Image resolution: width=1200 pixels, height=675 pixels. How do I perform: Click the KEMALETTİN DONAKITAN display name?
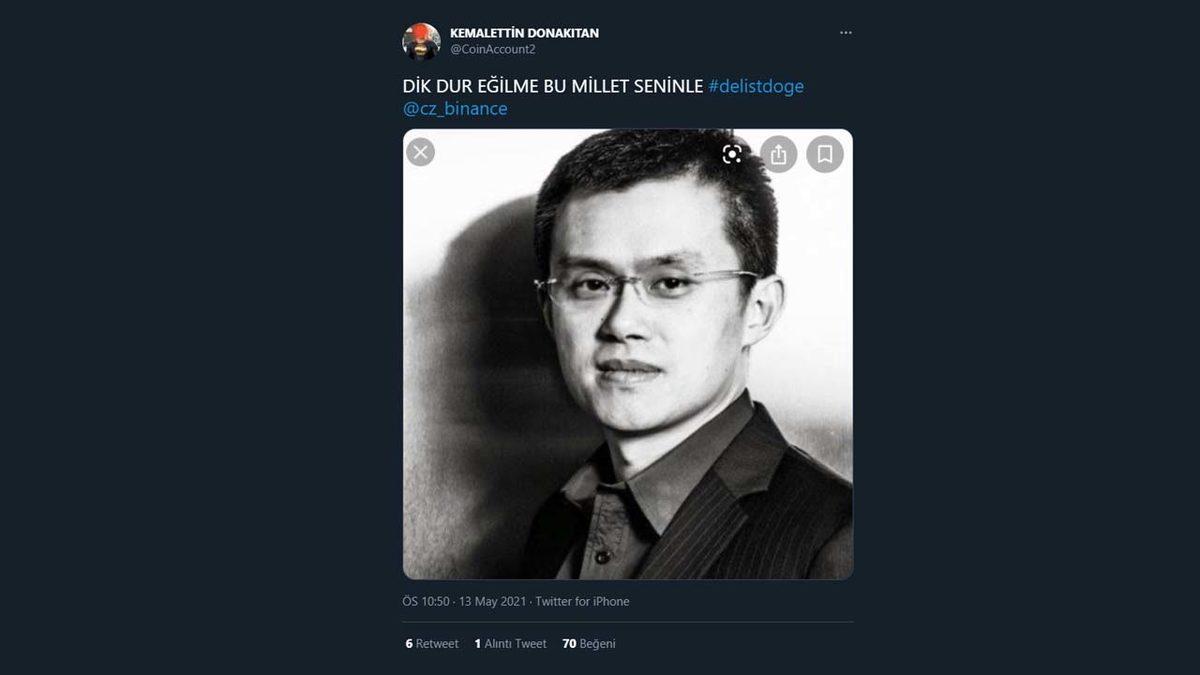524,33
